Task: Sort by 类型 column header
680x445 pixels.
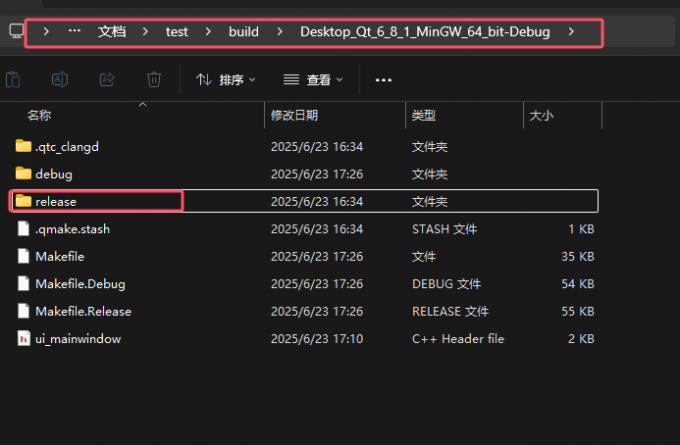Action: pyautogui.click(x=424, y=115)
